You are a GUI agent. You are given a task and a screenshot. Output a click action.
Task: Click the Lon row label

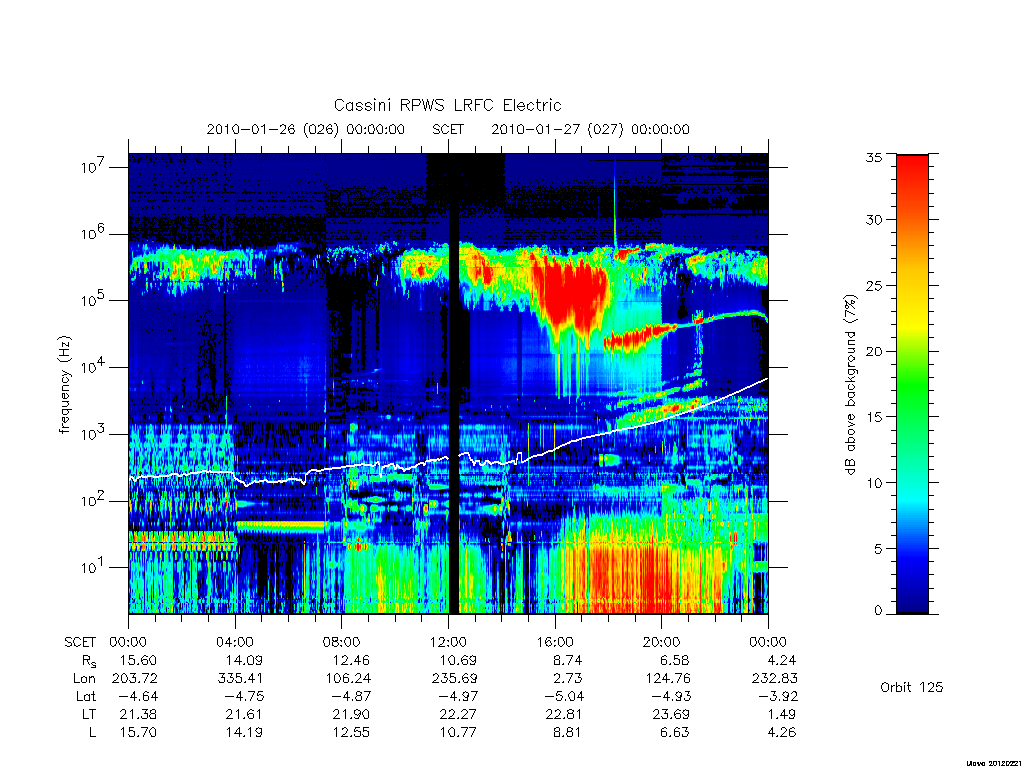click(84, 679)
